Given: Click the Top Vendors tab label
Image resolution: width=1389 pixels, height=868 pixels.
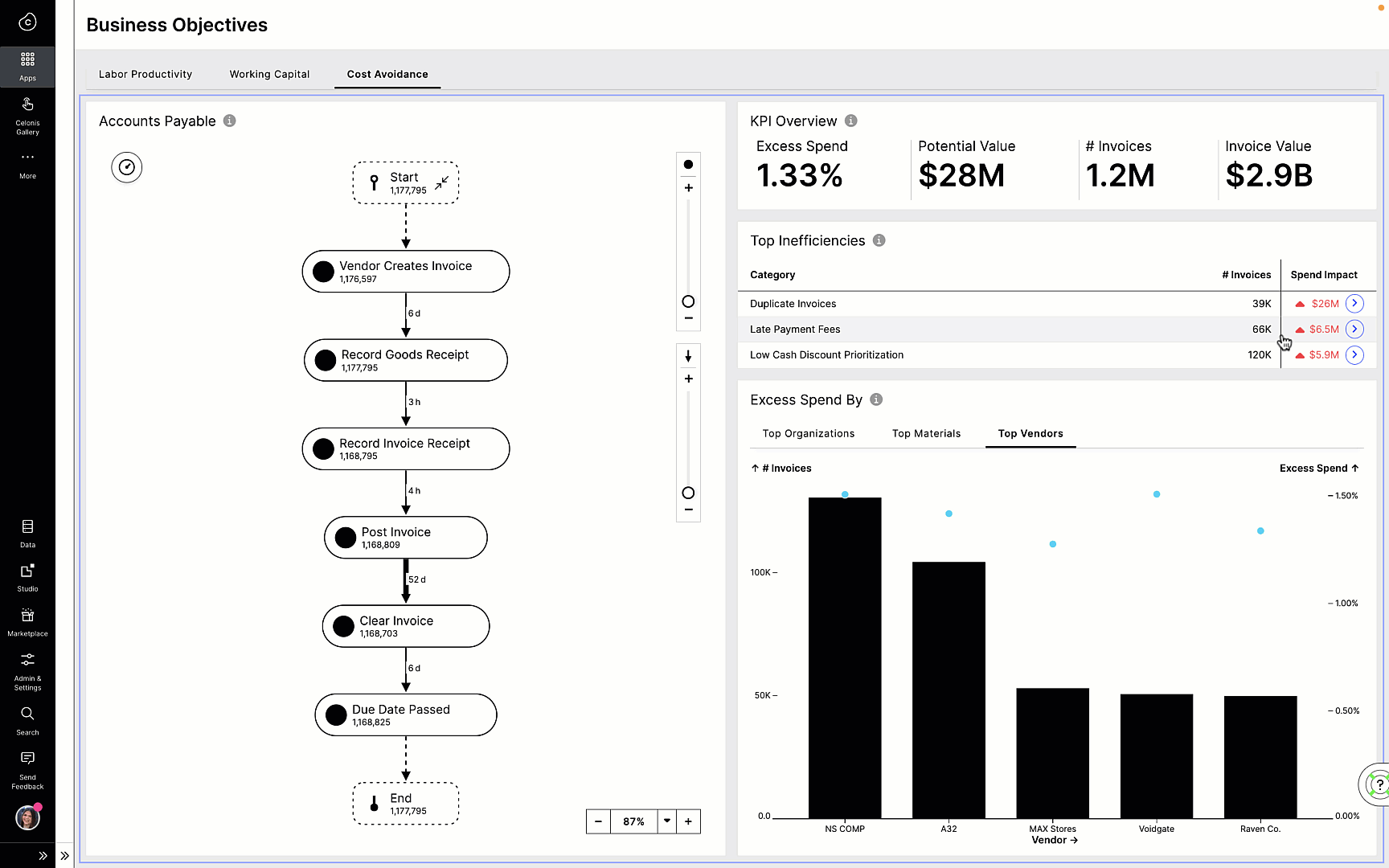Looking at the screenshot, I should (x=1030, y=433).
